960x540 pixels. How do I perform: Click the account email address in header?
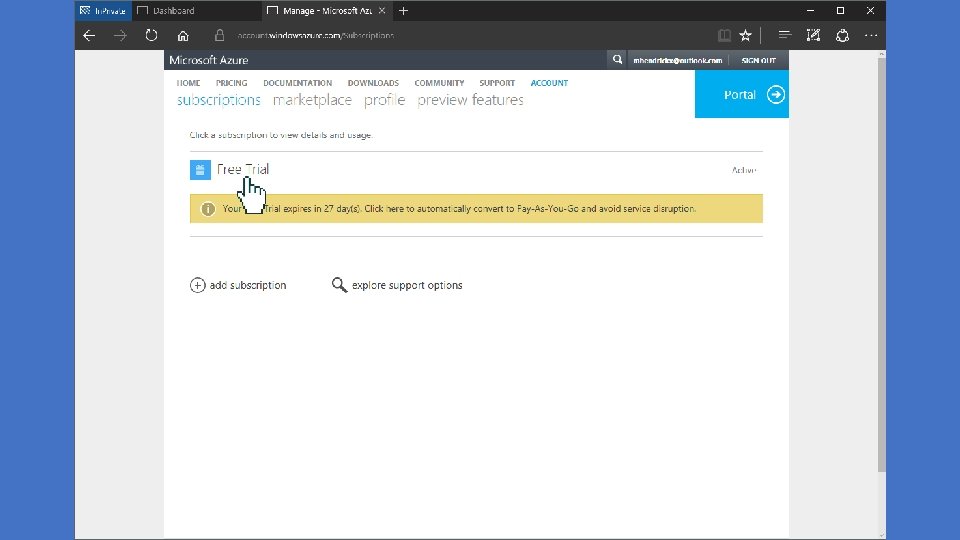(x=678, y=61)
